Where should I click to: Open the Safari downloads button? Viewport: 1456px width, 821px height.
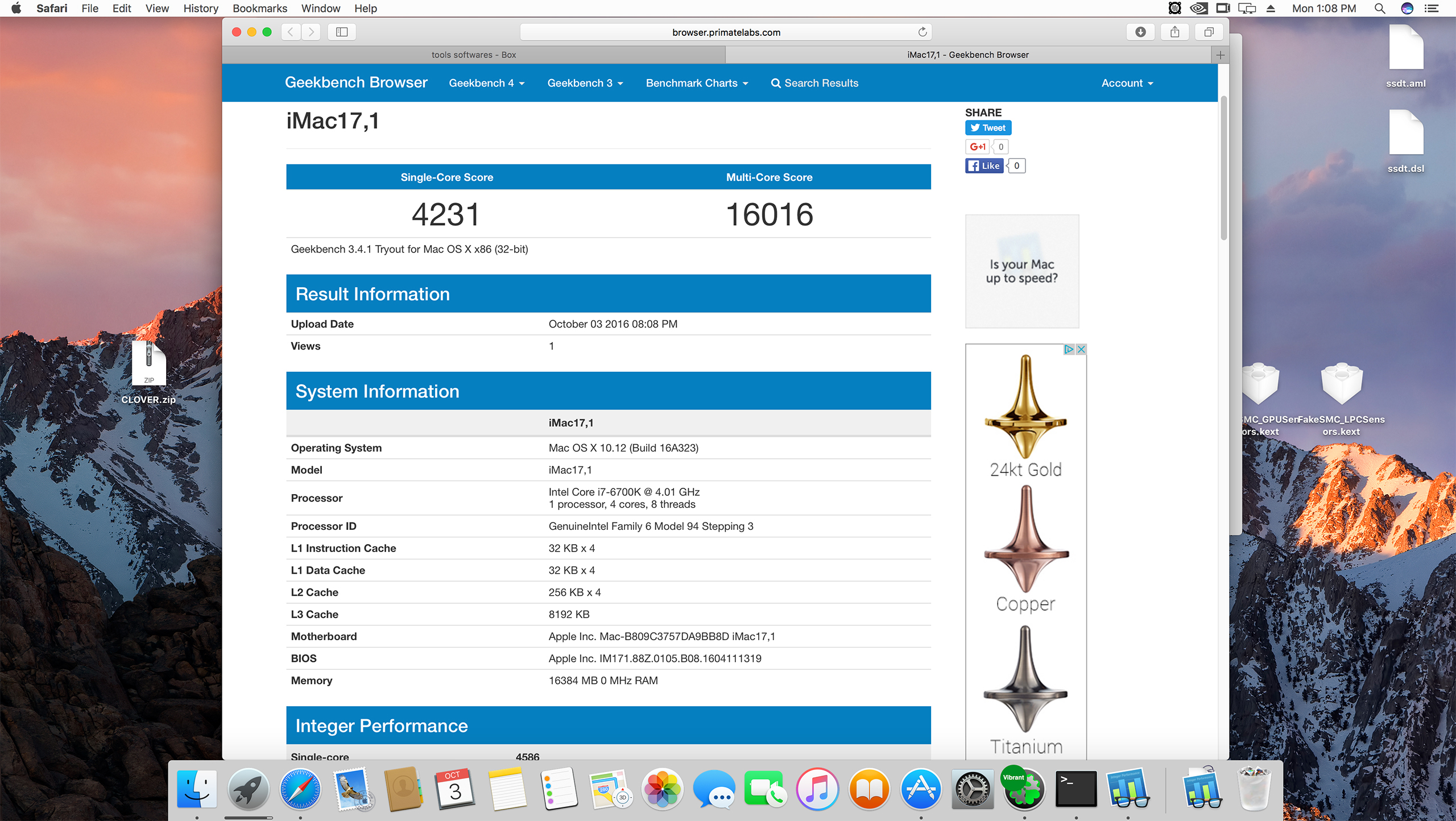point(1140,32)
